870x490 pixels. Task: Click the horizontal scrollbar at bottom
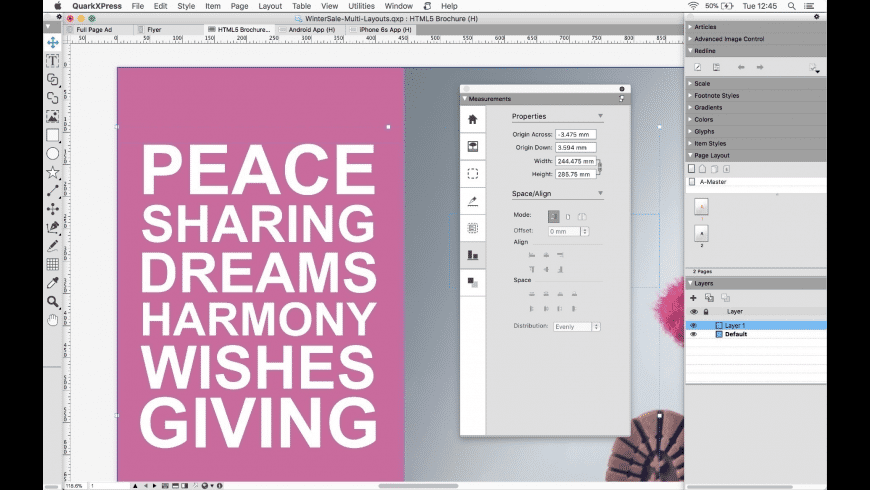[x=418, y=486]
